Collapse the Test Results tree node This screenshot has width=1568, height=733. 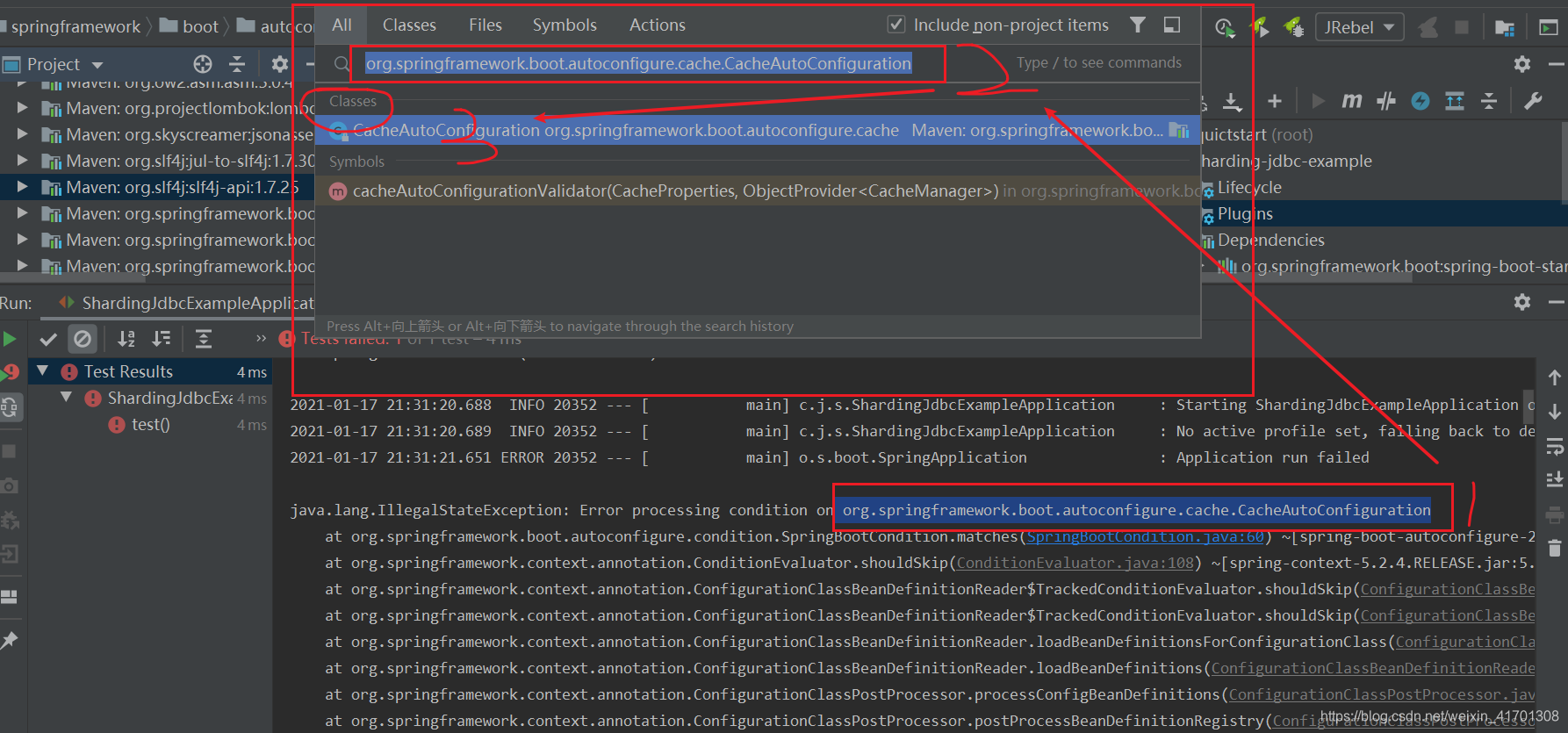pyautogui.click(x=42, y=371)
